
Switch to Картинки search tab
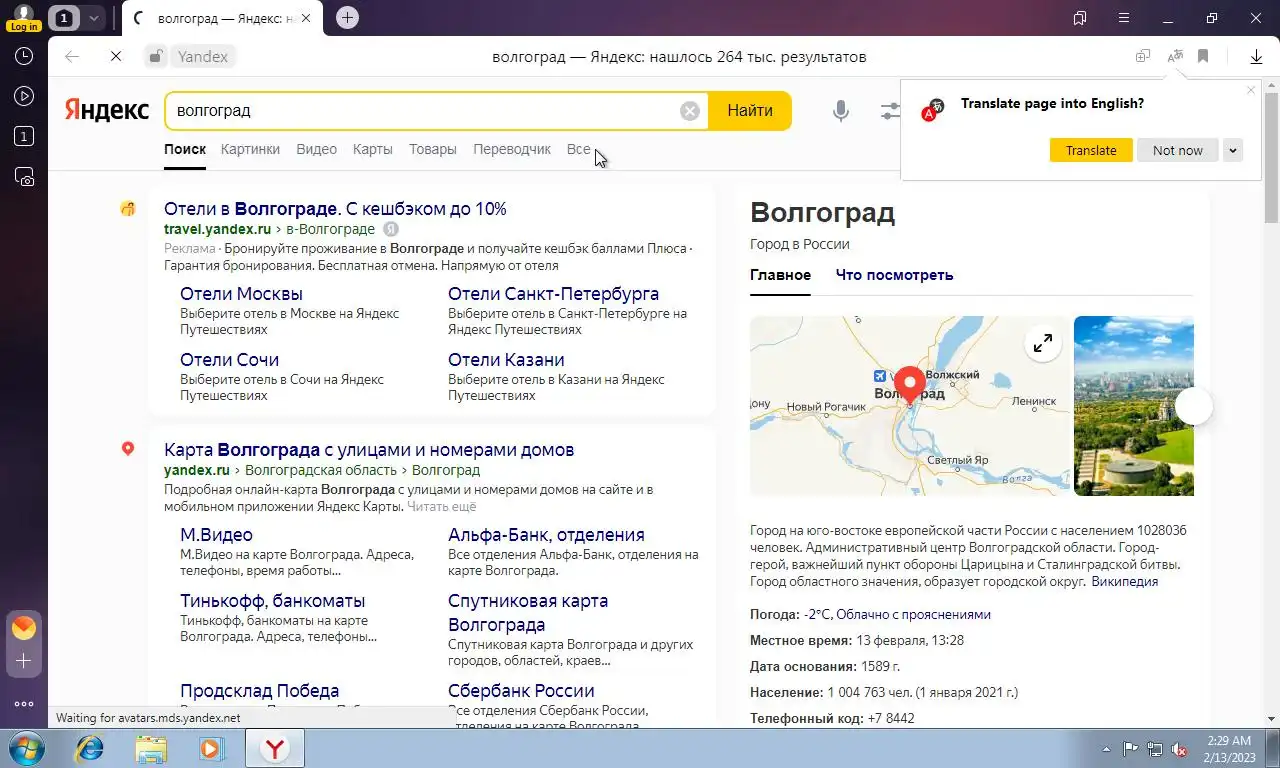tap(250, 149)
